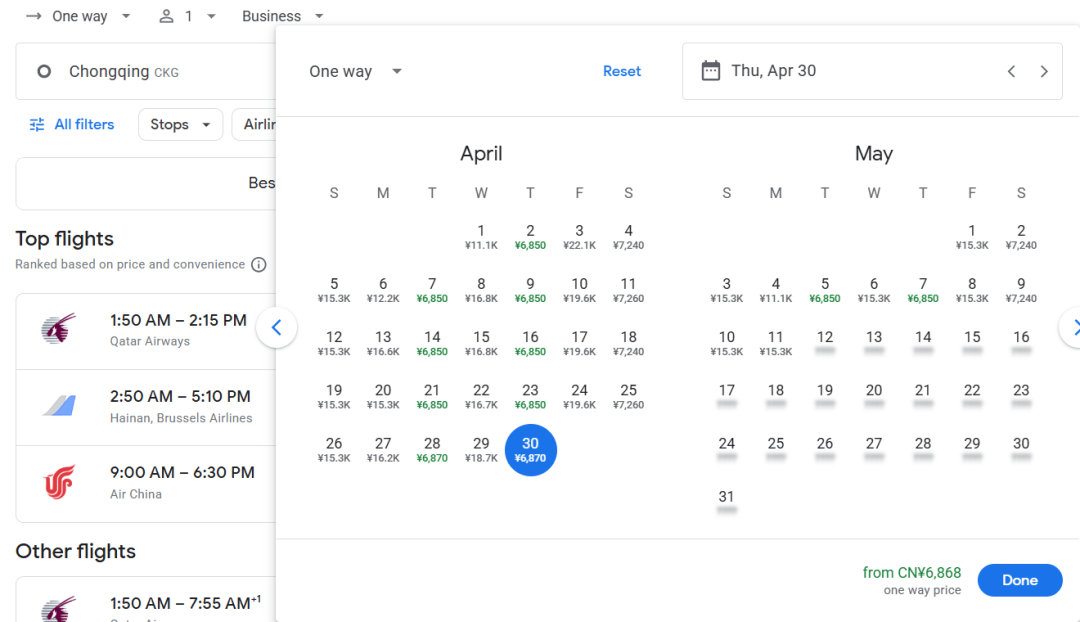Open the passenger count dropdown
This screenshot has height=622, width=1080.
pyautogui.click(x=187, y=16)
